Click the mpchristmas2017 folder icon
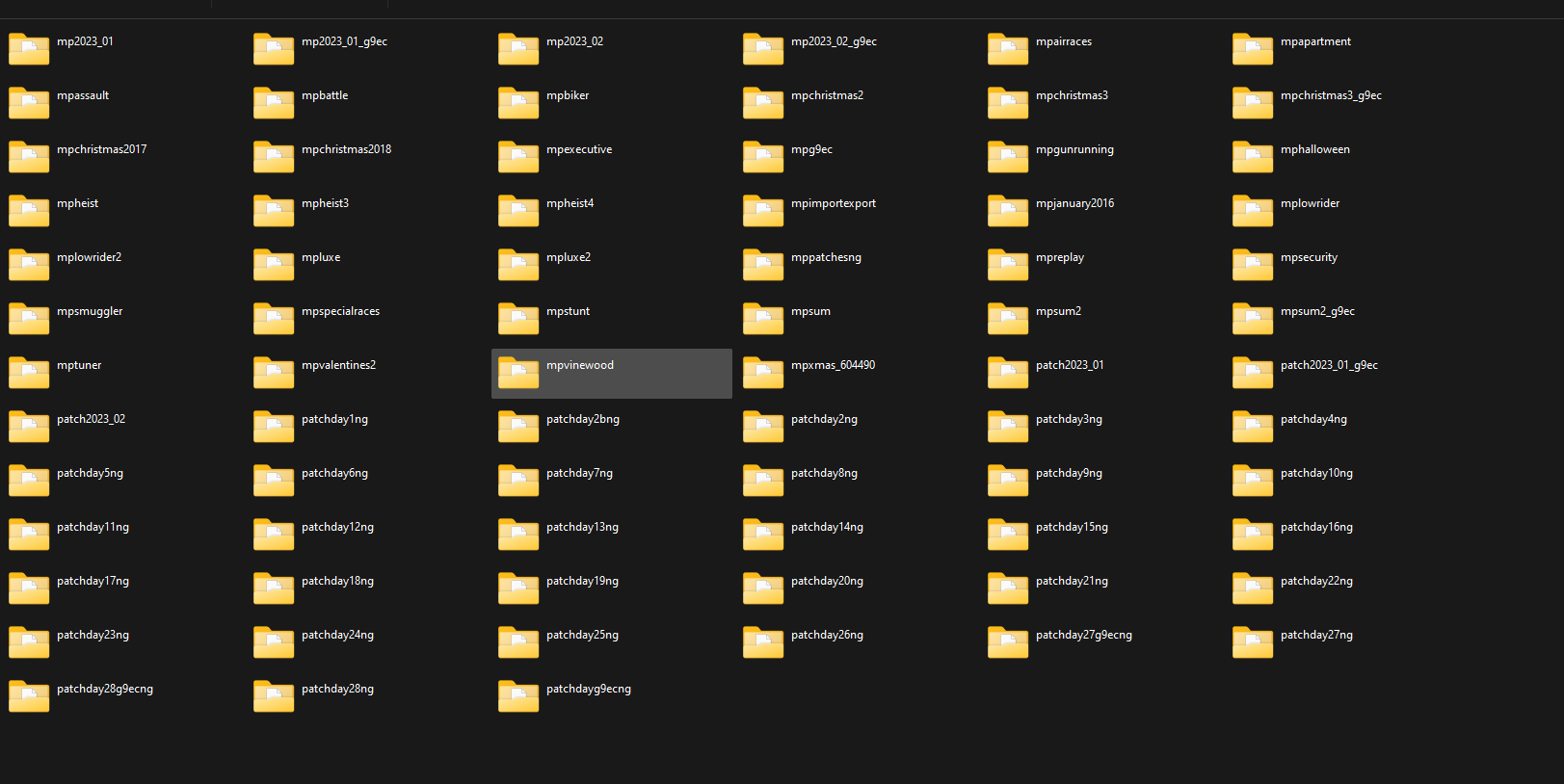 pyautogui.click(x=29, y=157)
